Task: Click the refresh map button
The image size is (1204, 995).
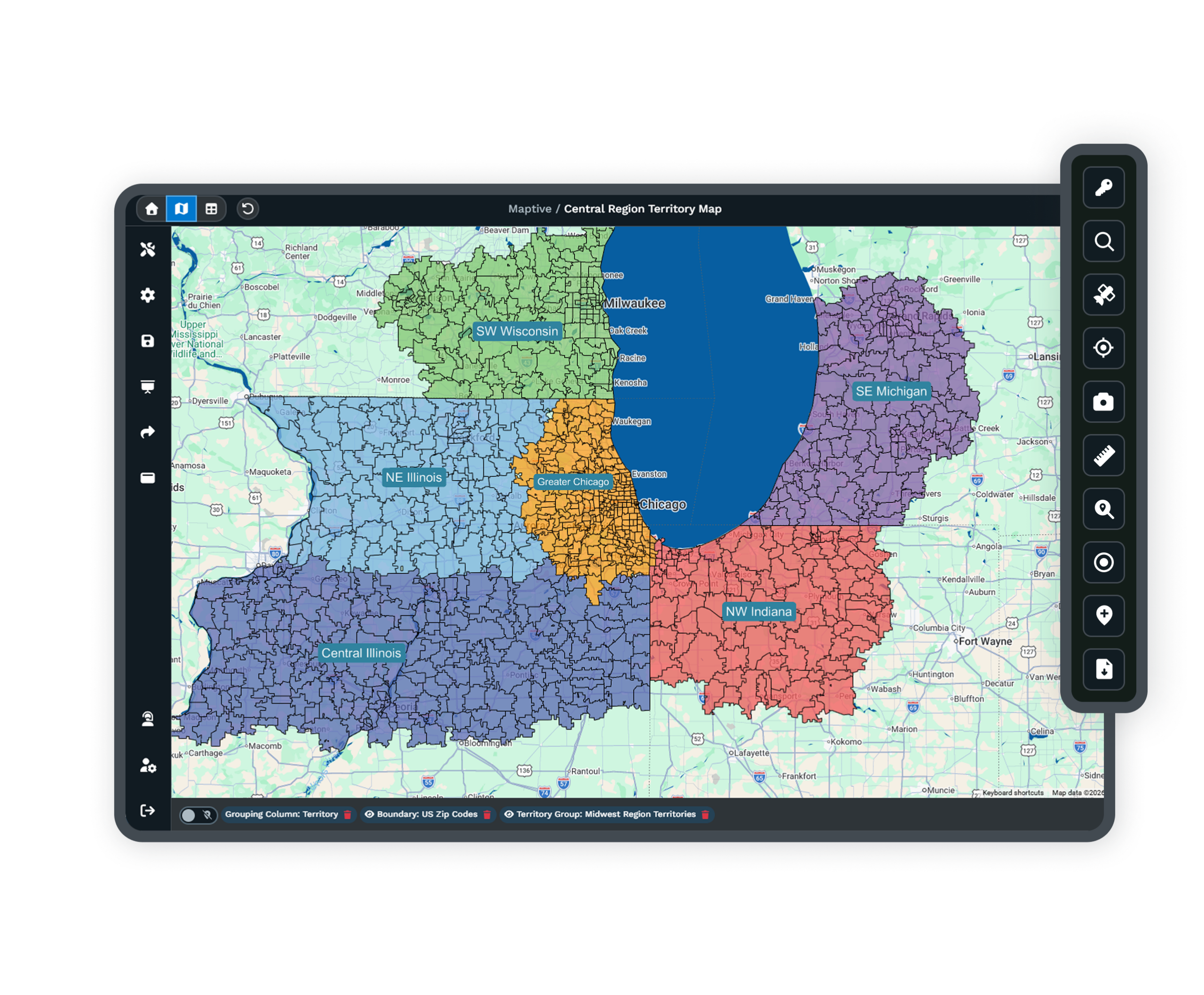Action: (248, 209)
